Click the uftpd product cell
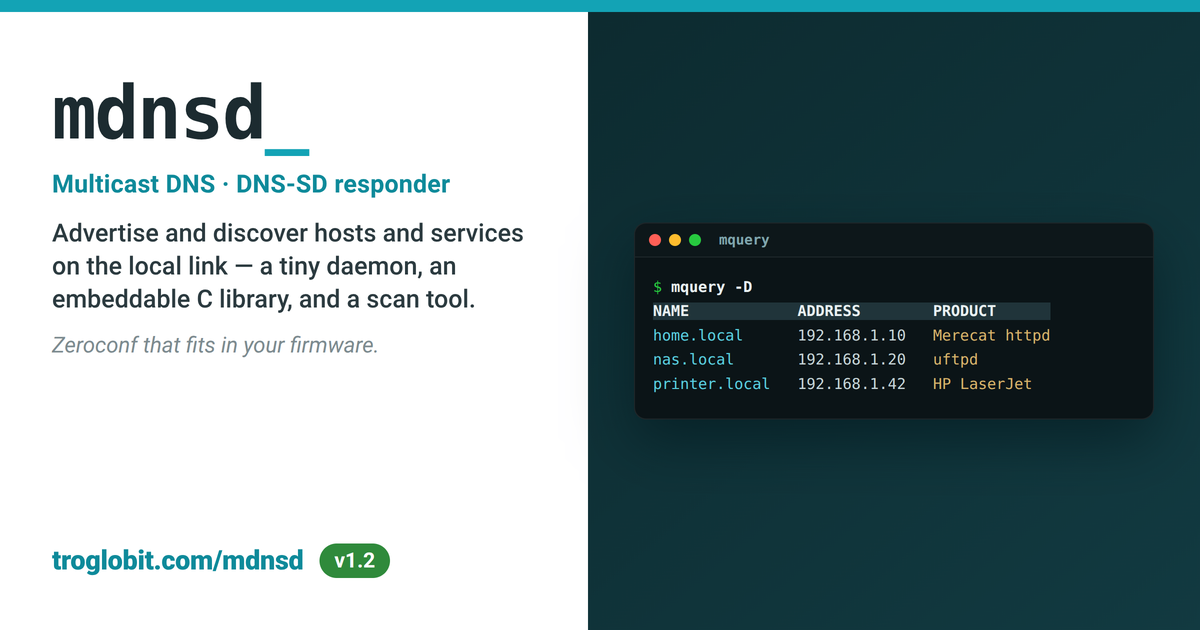Screen dimensions: 1200x630 955,359
